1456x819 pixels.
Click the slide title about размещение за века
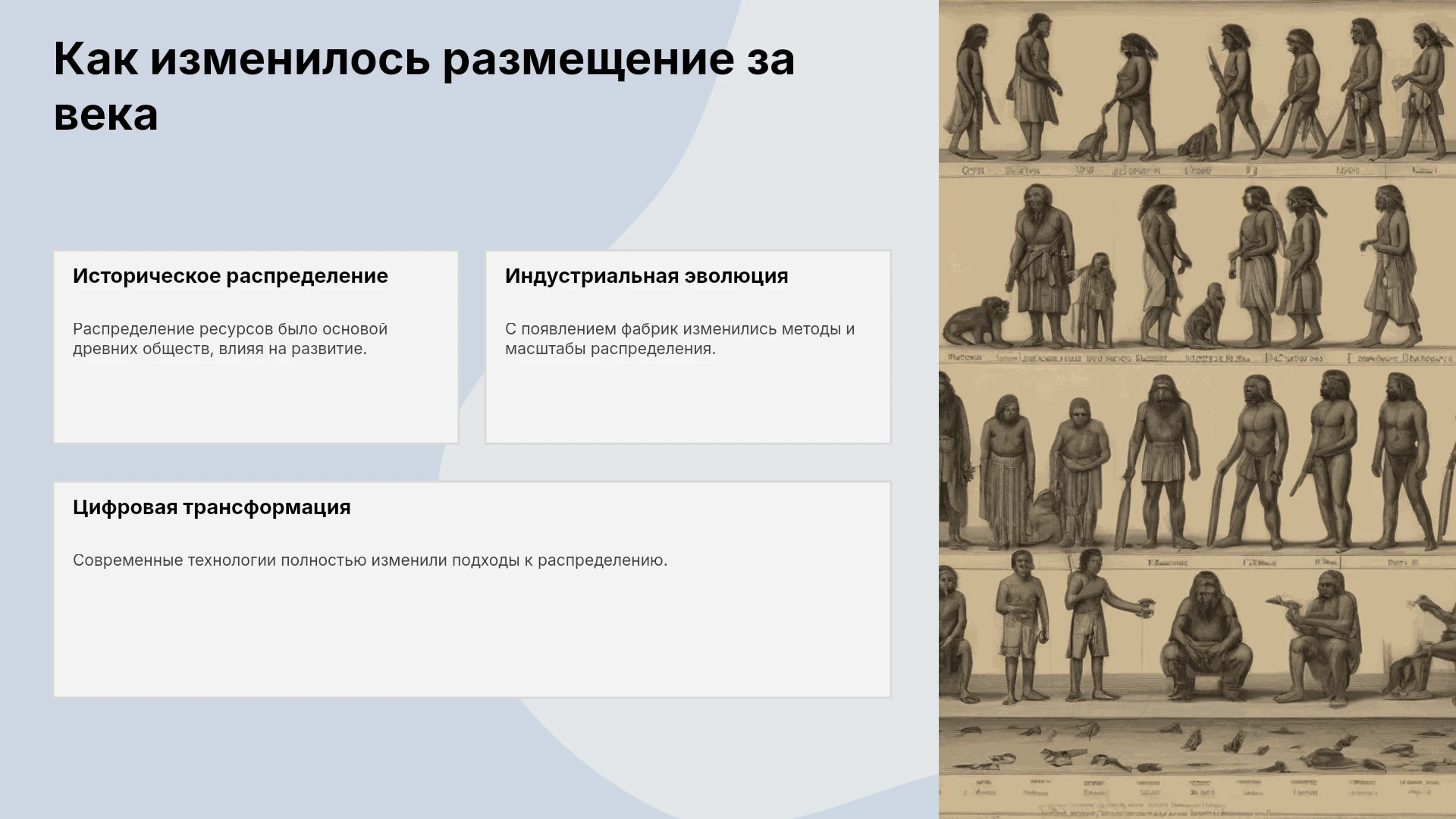[x=424, y=86]
